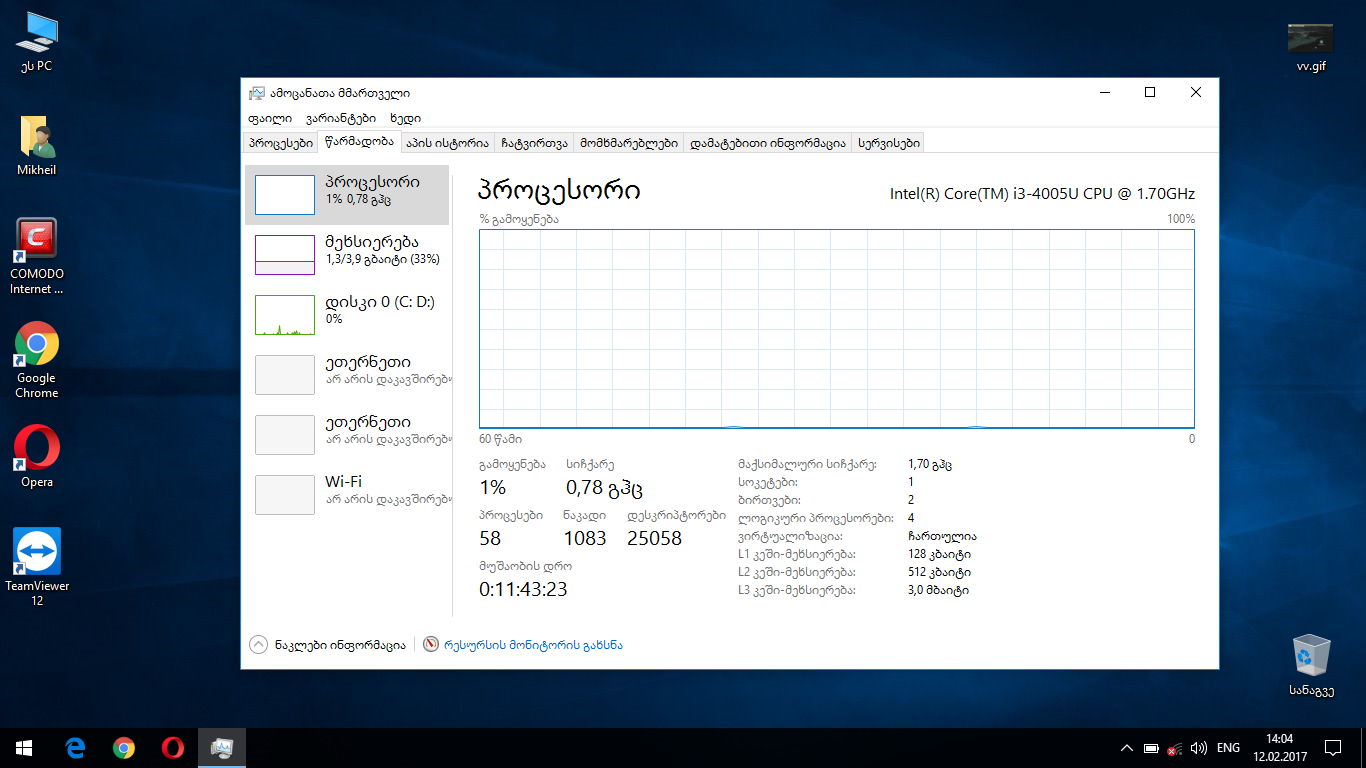Click the handles count 25058
Image resolution: width=1366 pixels, height=768 pixels.
(x=654, y=538)
